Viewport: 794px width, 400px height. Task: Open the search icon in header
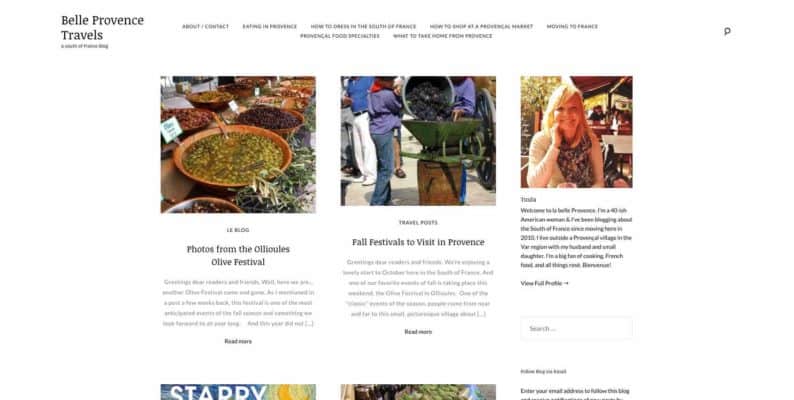pos(727,31)
